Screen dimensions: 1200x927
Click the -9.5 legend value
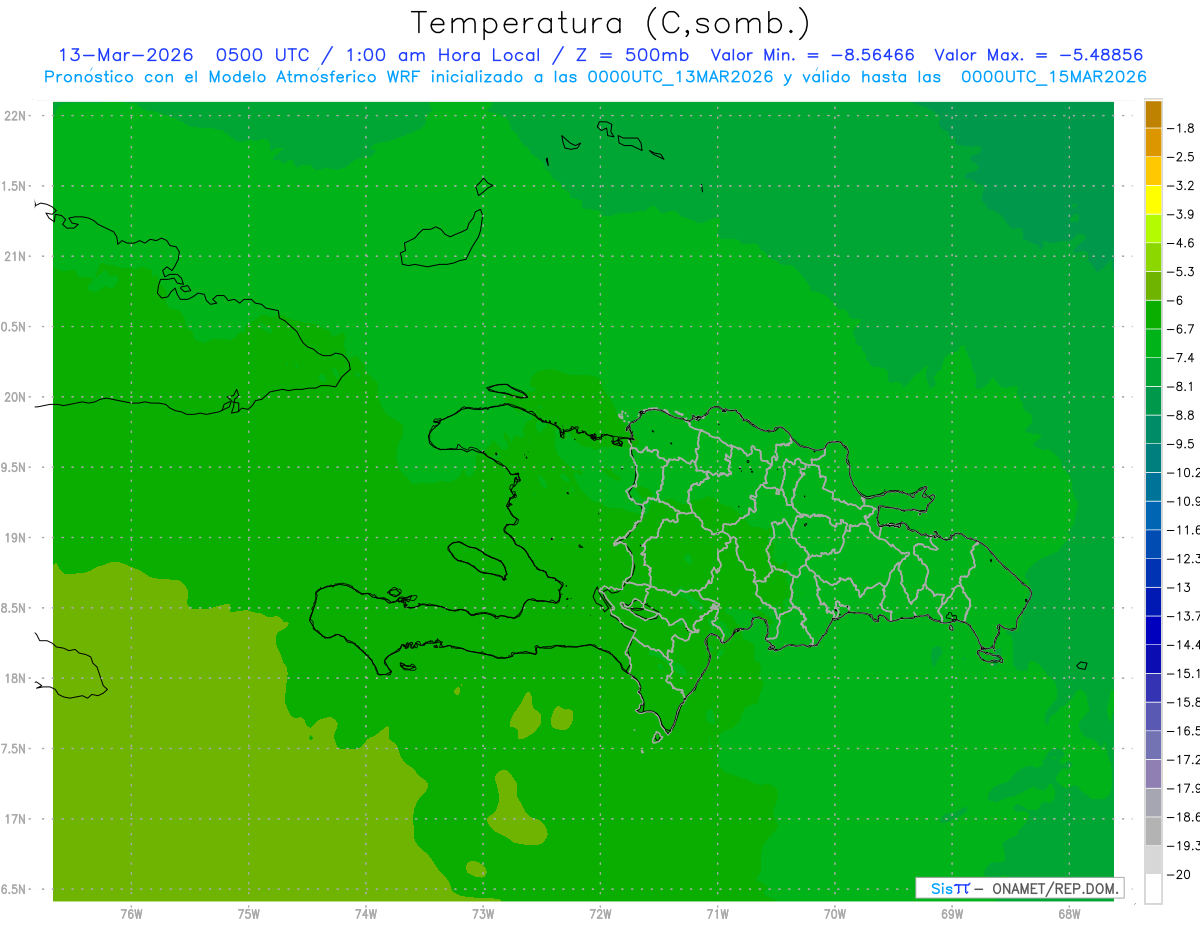[x=1181, y=443]
